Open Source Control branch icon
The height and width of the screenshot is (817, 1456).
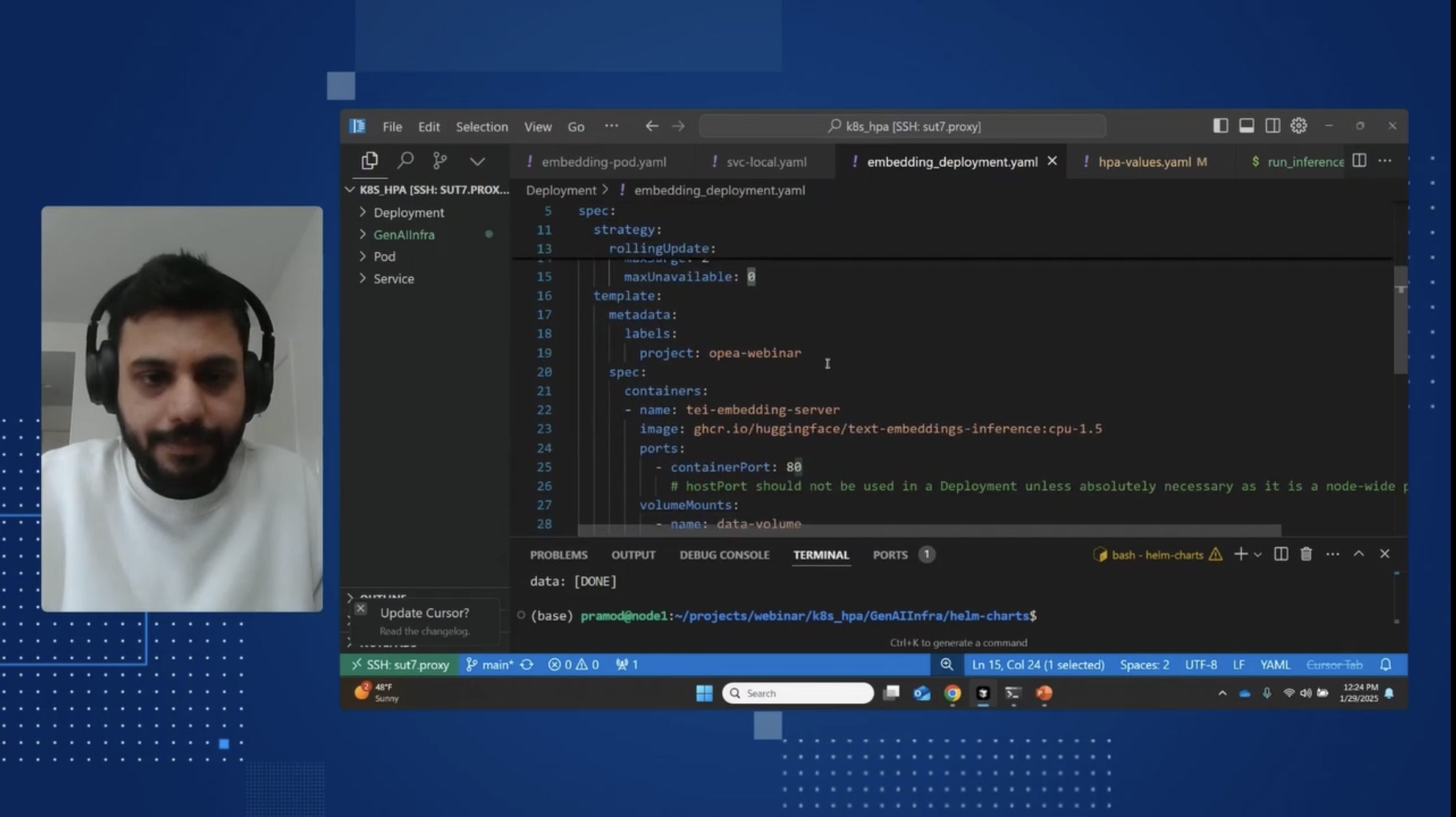[439, 161]
